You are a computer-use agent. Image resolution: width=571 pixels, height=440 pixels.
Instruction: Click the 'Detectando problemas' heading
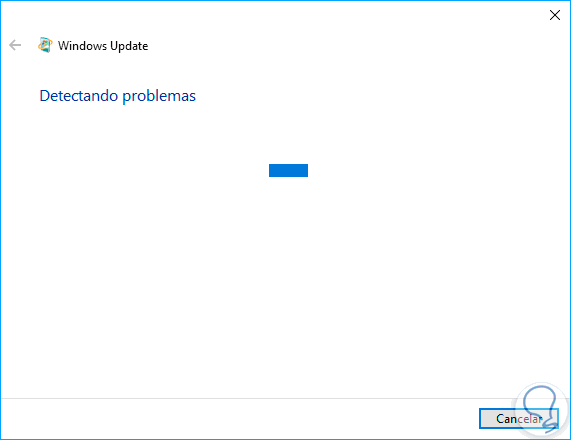click(x=118, y=96)
